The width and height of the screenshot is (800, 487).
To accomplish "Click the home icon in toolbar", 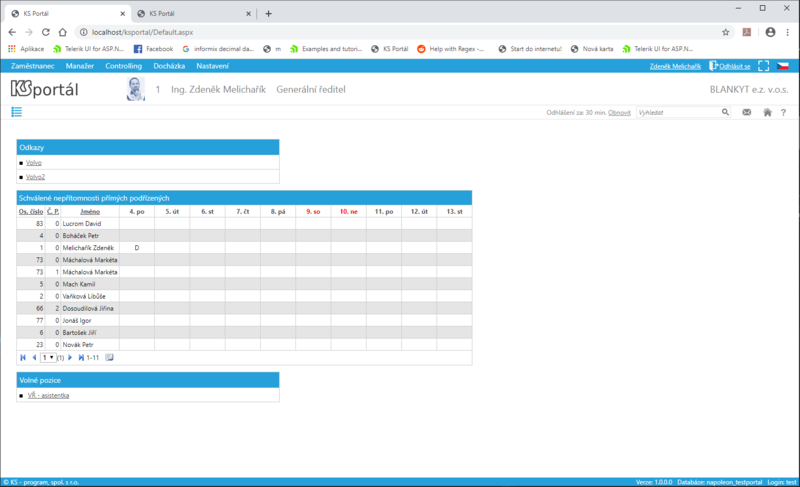I will click(x=767, y=112).
